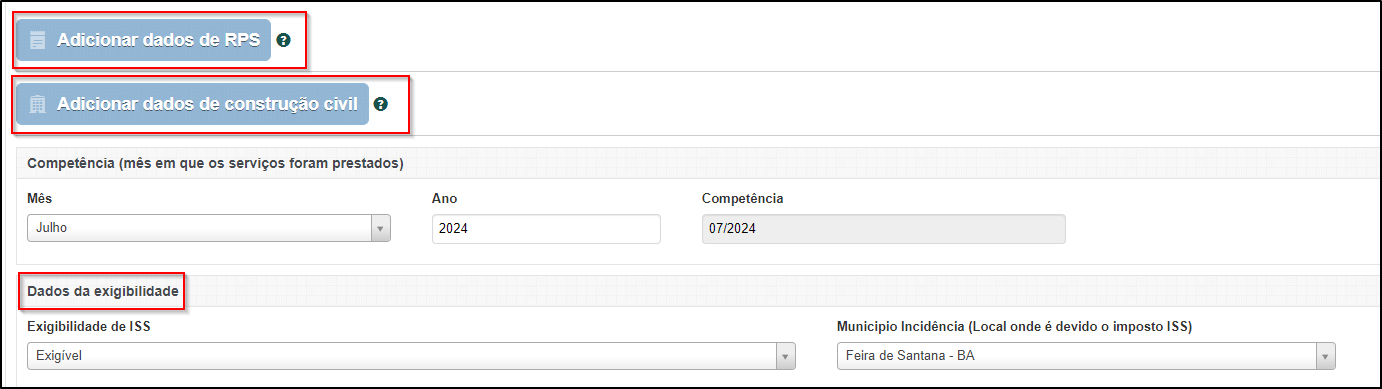This screenshot has width=1382, height=389.
Task: Open help icon beside construção civil button
Action: pos(381,104)
